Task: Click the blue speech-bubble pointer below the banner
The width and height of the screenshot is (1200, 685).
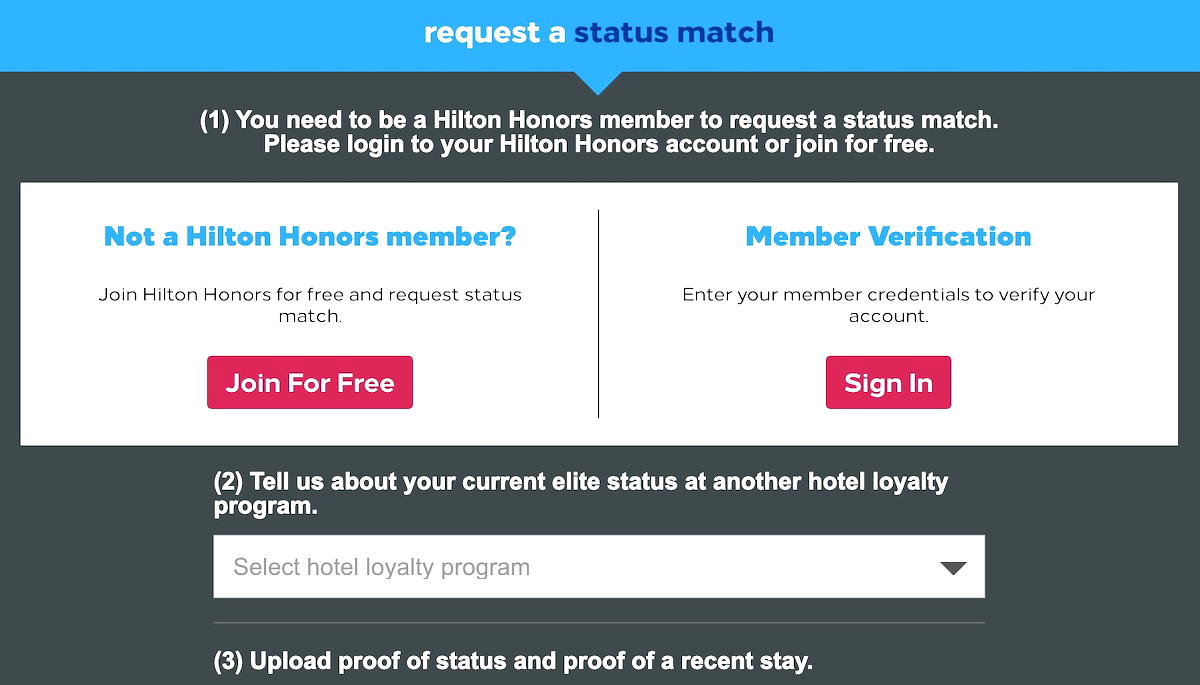Action: [x=600, y=82]
